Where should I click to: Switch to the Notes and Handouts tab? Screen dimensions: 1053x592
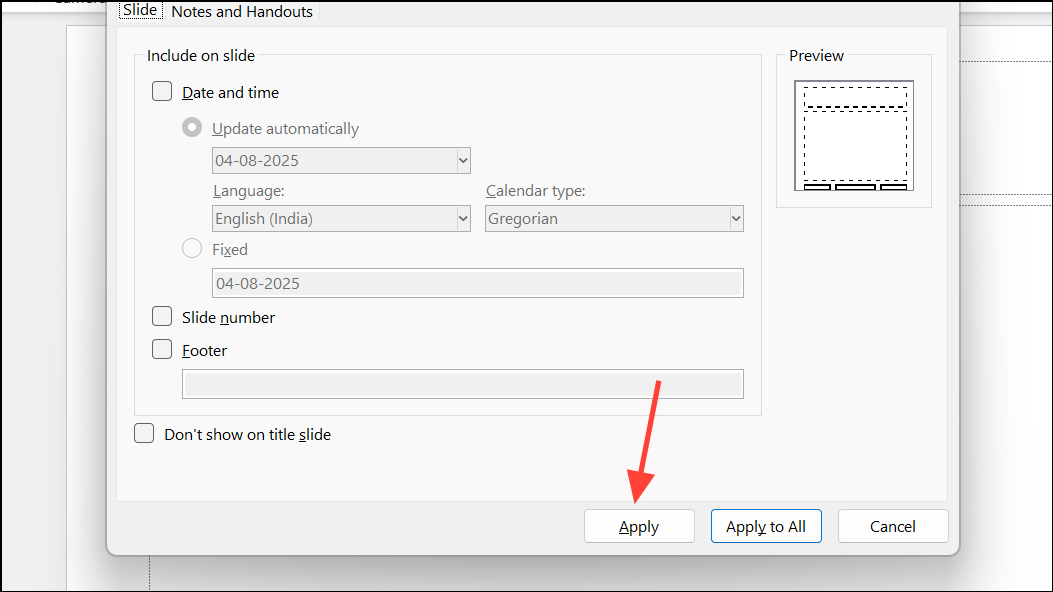242,11
